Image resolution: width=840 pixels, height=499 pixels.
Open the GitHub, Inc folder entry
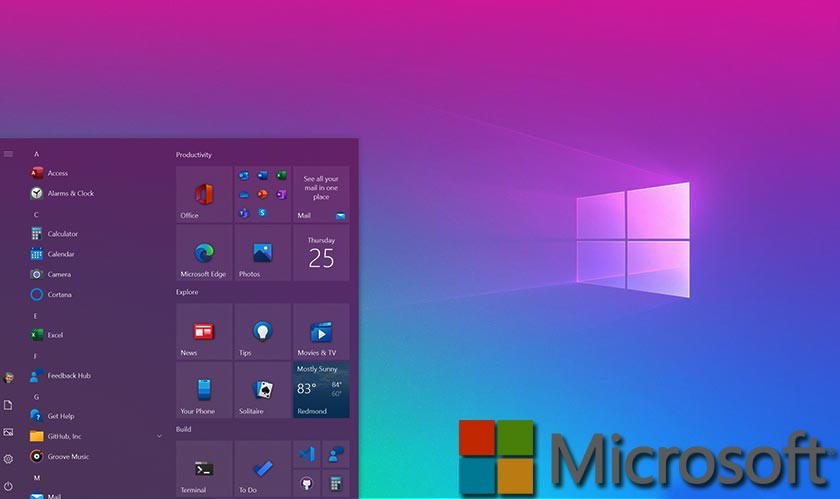pos(96,436)
